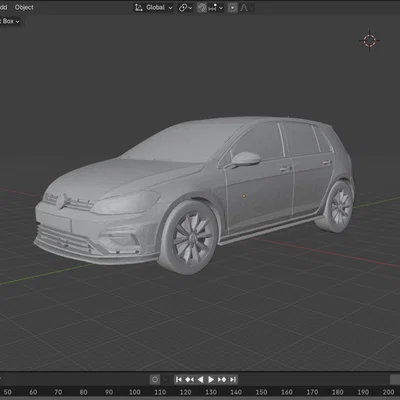Jump to the next keyframe
This screenshot has height=400, width=400.
point(222,379)
